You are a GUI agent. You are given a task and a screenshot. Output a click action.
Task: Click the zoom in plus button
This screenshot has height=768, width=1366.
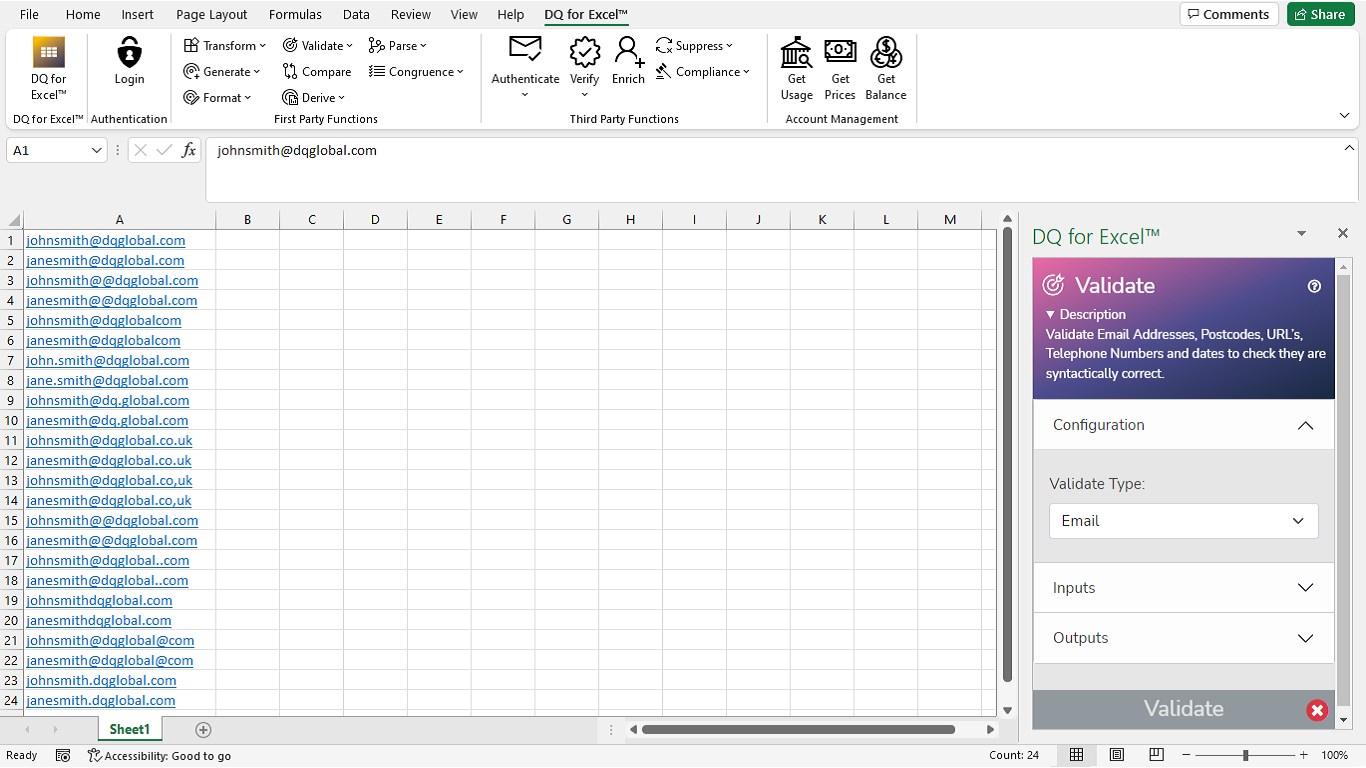point(1304,755)
